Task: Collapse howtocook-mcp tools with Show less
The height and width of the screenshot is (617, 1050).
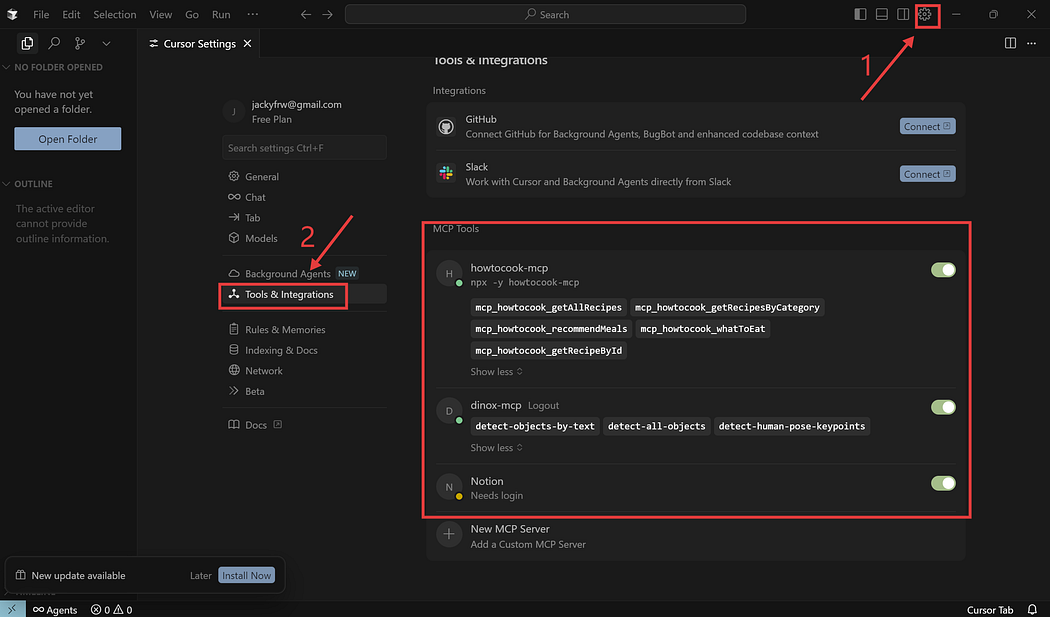Action: pyautogui.click(x=496, y=372)
